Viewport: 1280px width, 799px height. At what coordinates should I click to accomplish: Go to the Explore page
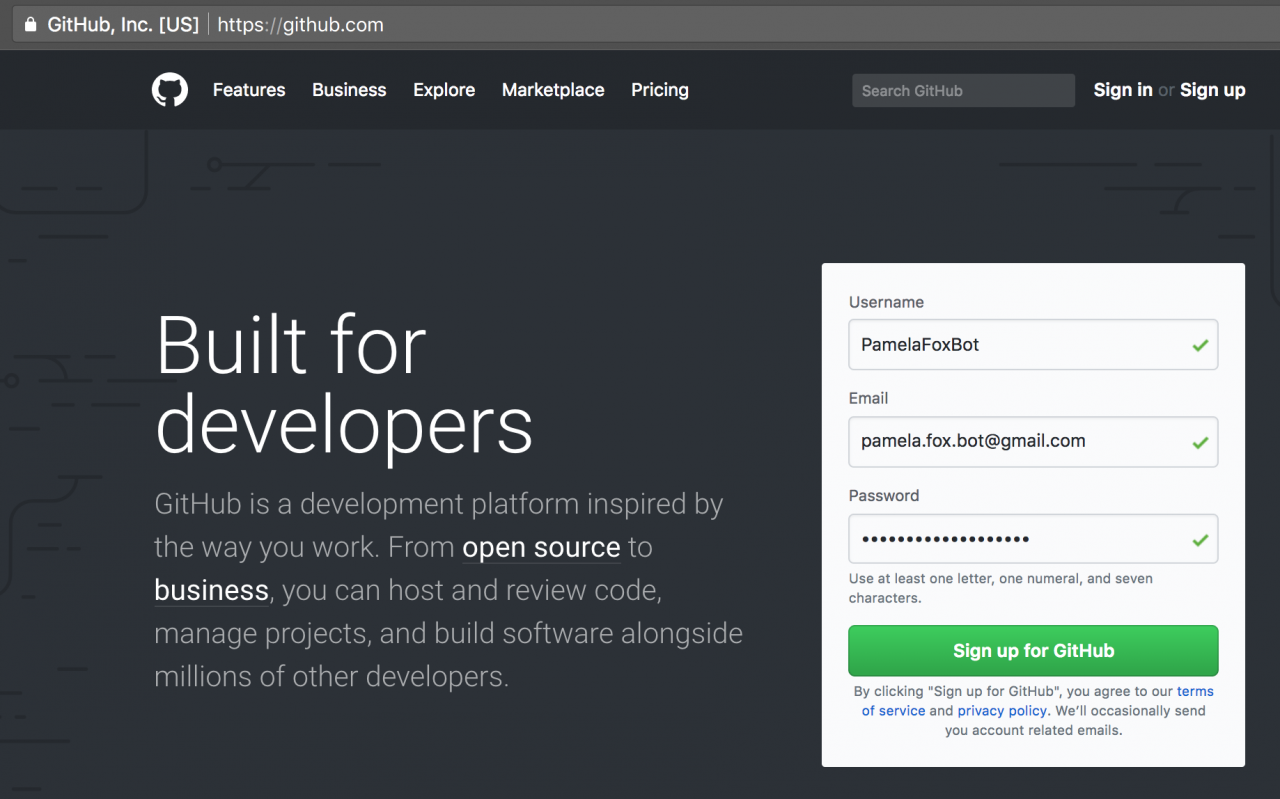[x=444, y=90]
